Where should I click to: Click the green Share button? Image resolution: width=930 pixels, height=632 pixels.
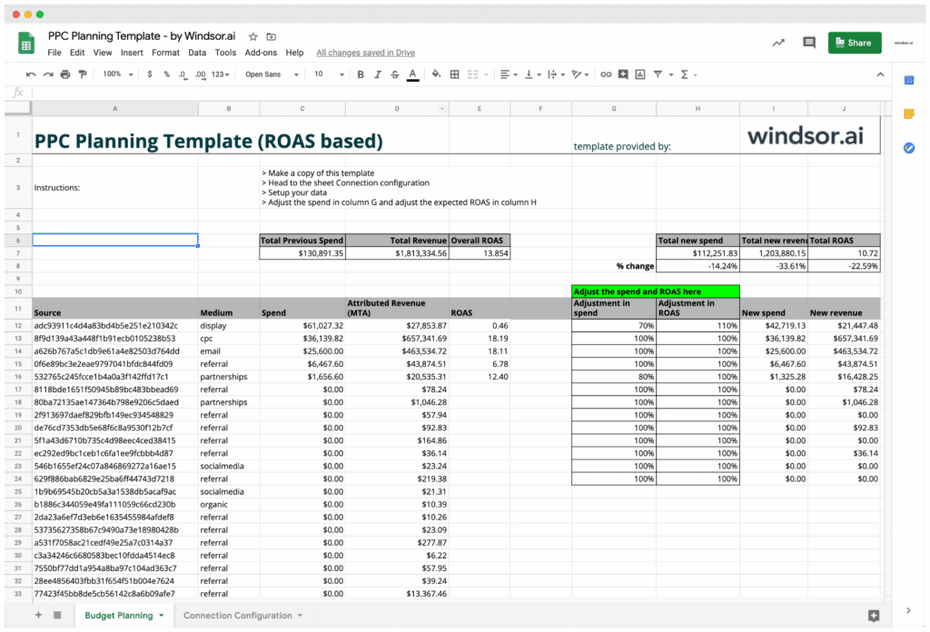point(854,43)
